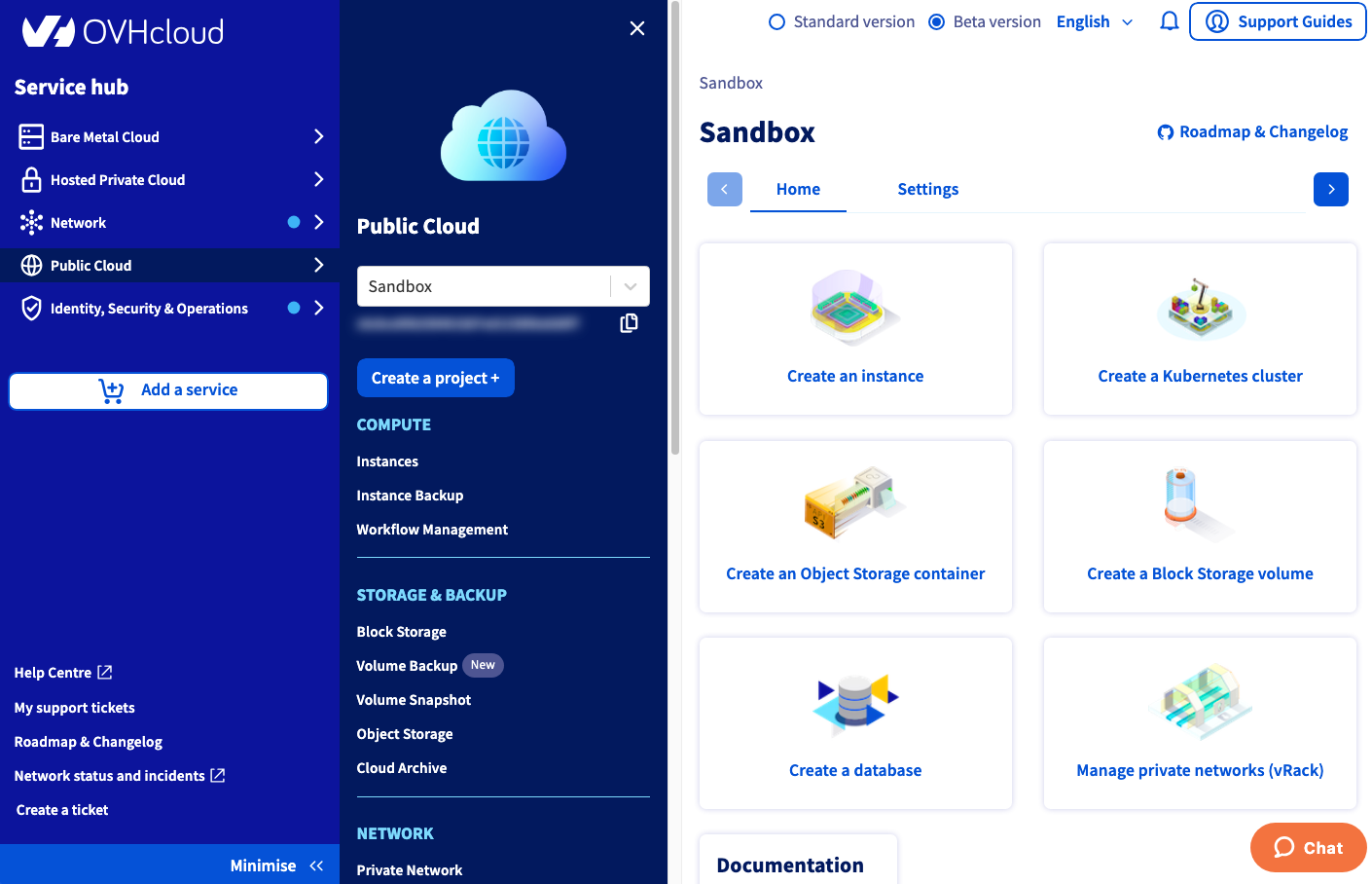Click the Create a database illustration
This screenshot has width=1372, height=884.
click(854, 703)
